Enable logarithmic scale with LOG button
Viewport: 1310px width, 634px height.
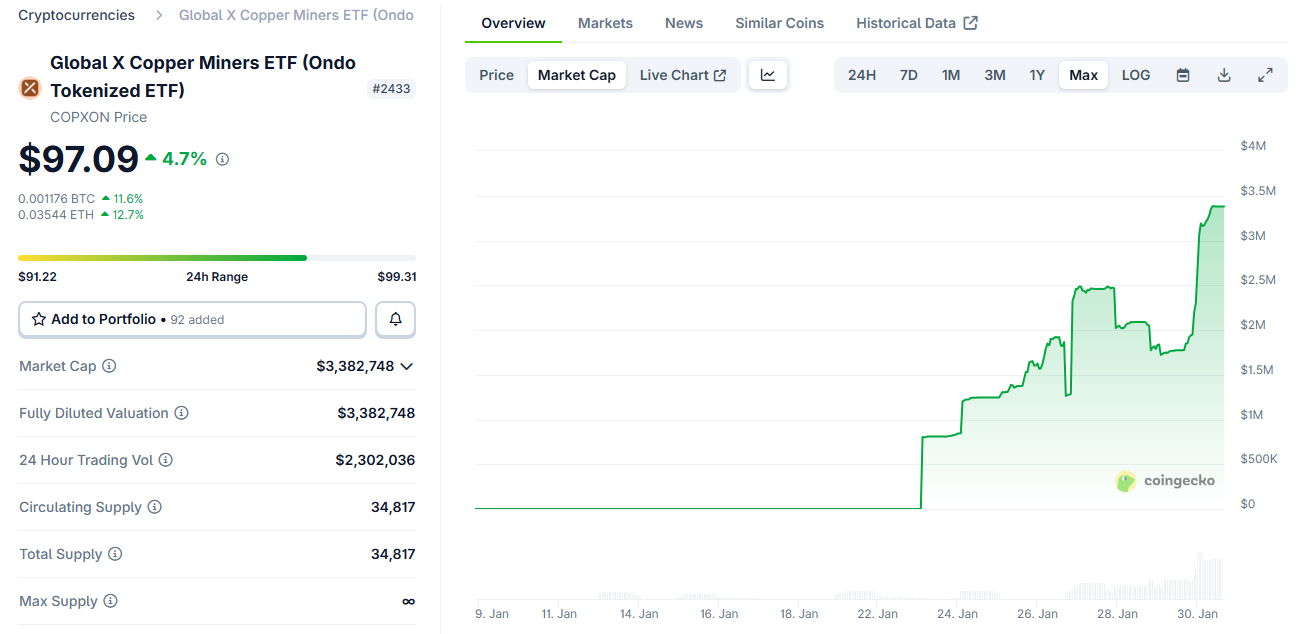pyautogui.click(x=1135, y=74)
